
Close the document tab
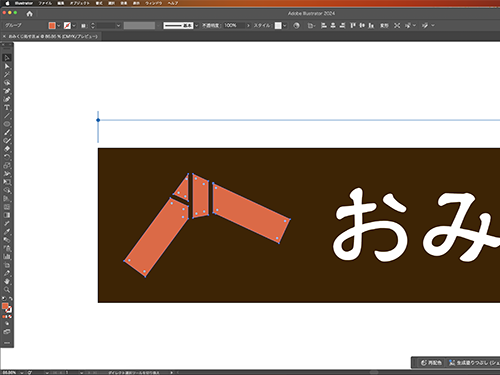click(4, 36)
